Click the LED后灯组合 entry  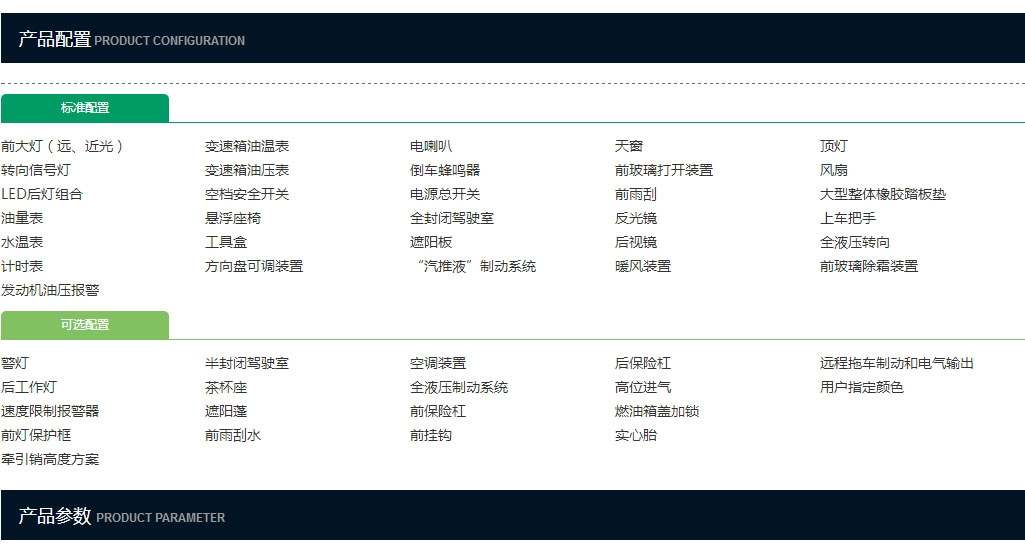click(42, 194)
